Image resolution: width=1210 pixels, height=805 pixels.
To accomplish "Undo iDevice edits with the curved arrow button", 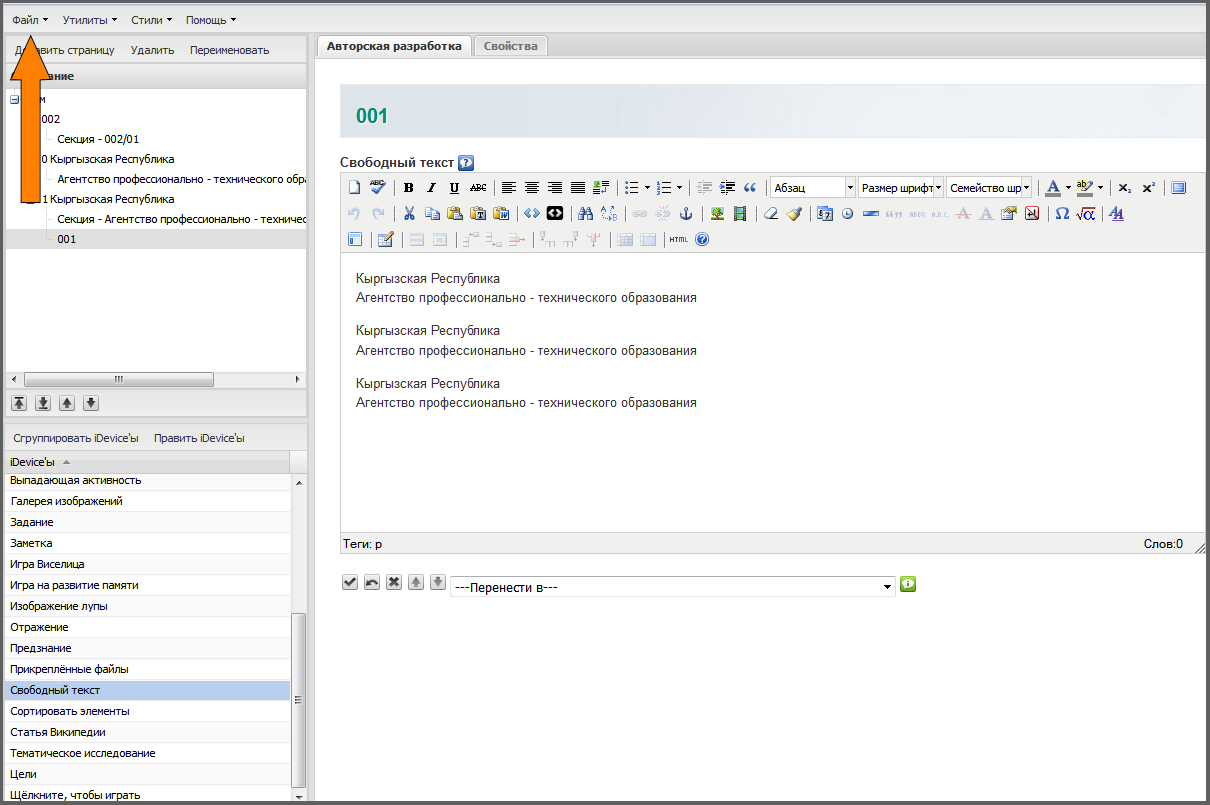I will click(x=372, y=582).
